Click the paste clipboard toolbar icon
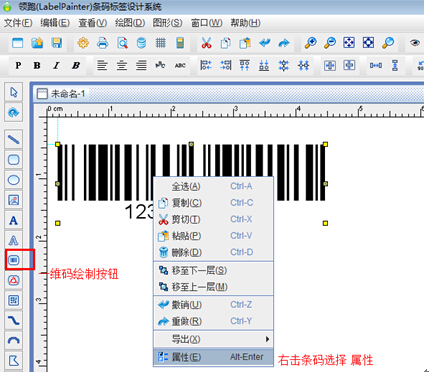The height and width of the screenshot is (372, 429). [245, 43]
